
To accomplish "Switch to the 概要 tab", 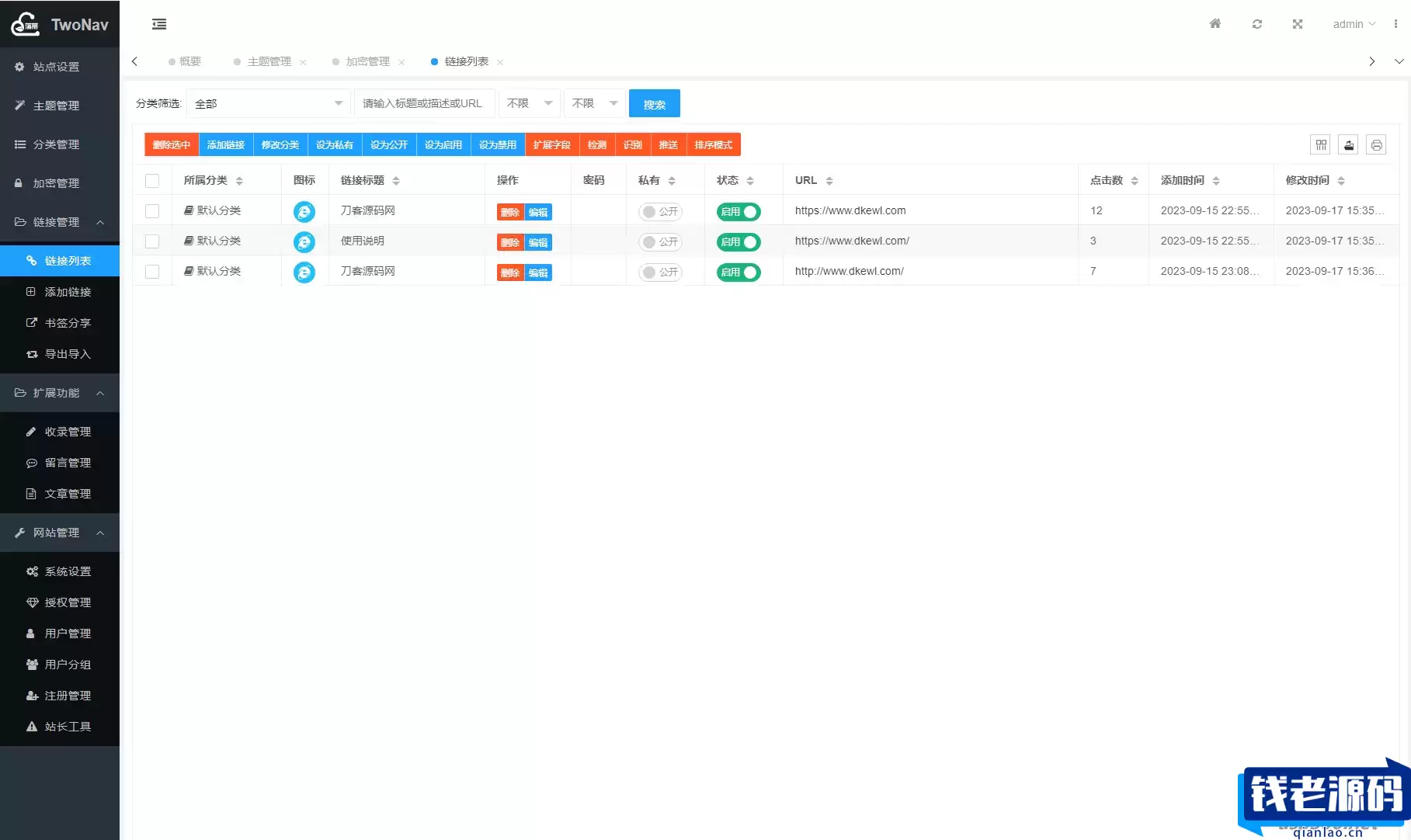I will (x=185, y=61).
